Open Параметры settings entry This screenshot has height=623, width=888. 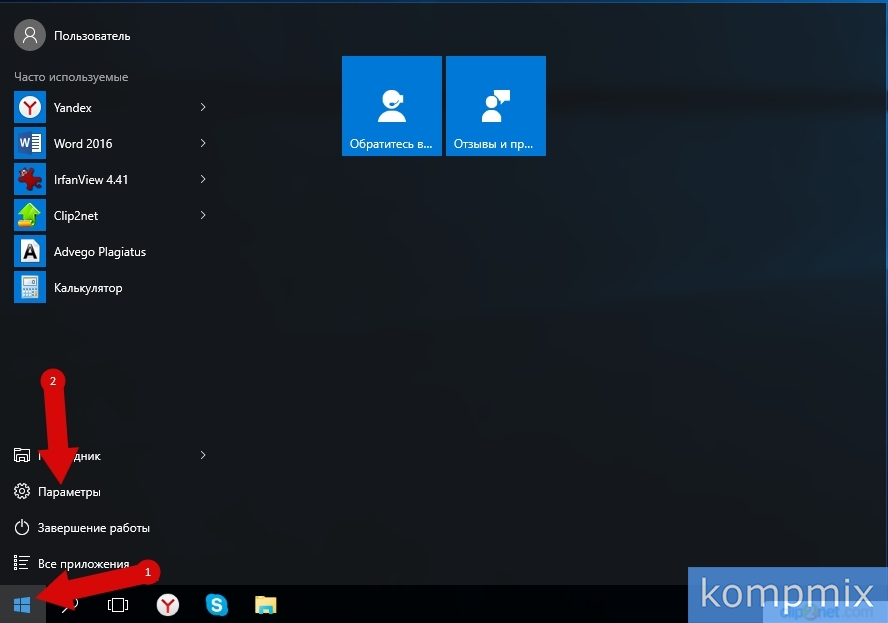point(69,492)
